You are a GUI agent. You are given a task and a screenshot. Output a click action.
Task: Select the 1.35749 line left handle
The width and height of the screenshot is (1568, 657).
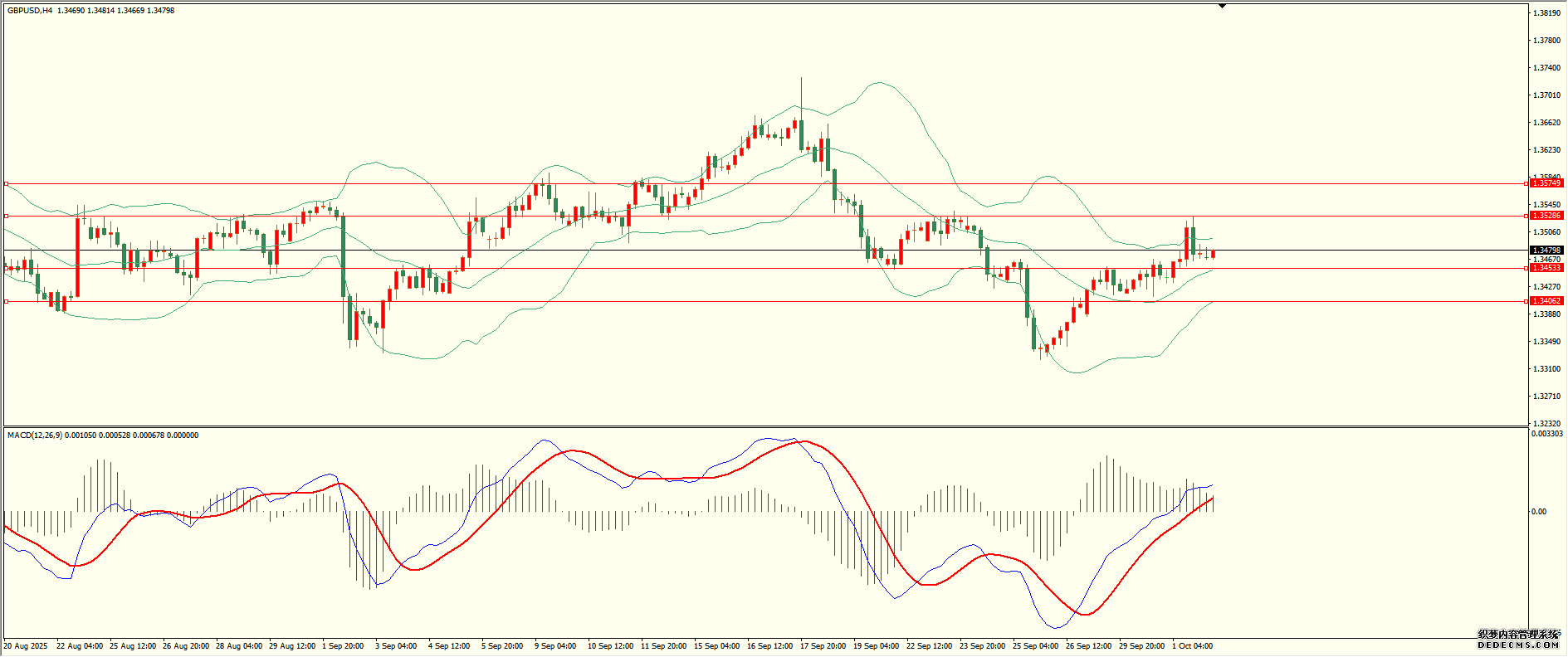coord(6,183)
